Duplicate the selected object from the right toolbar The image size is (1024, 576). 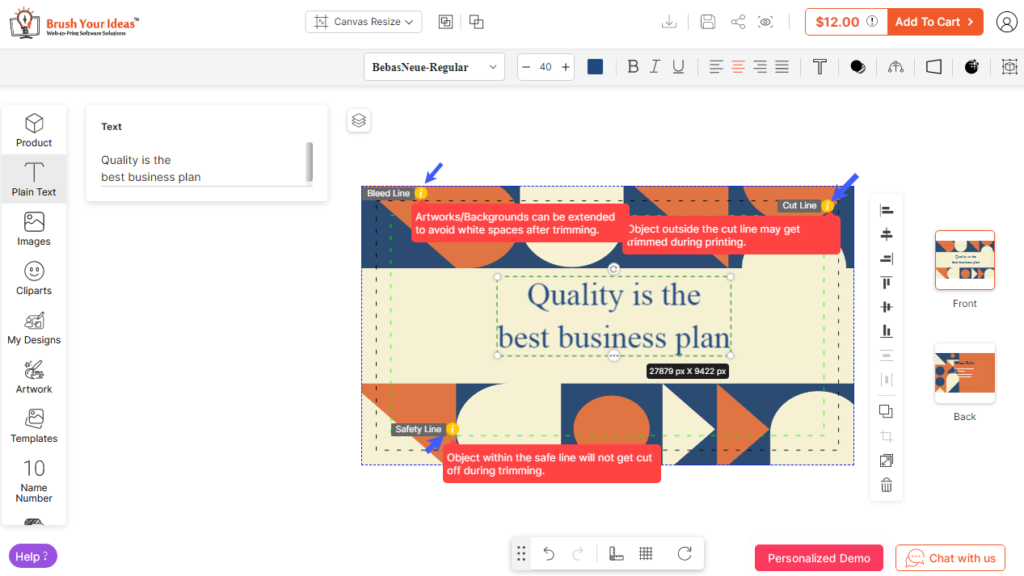[x=886, y=410]
